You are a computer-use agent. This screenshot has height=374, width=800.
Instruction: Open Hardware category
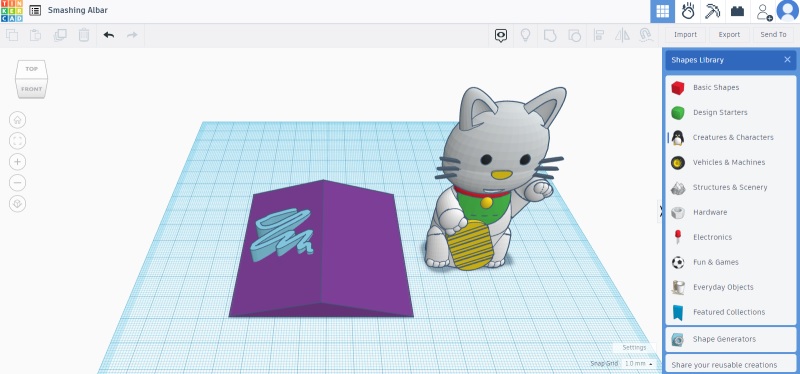[731, 213]
